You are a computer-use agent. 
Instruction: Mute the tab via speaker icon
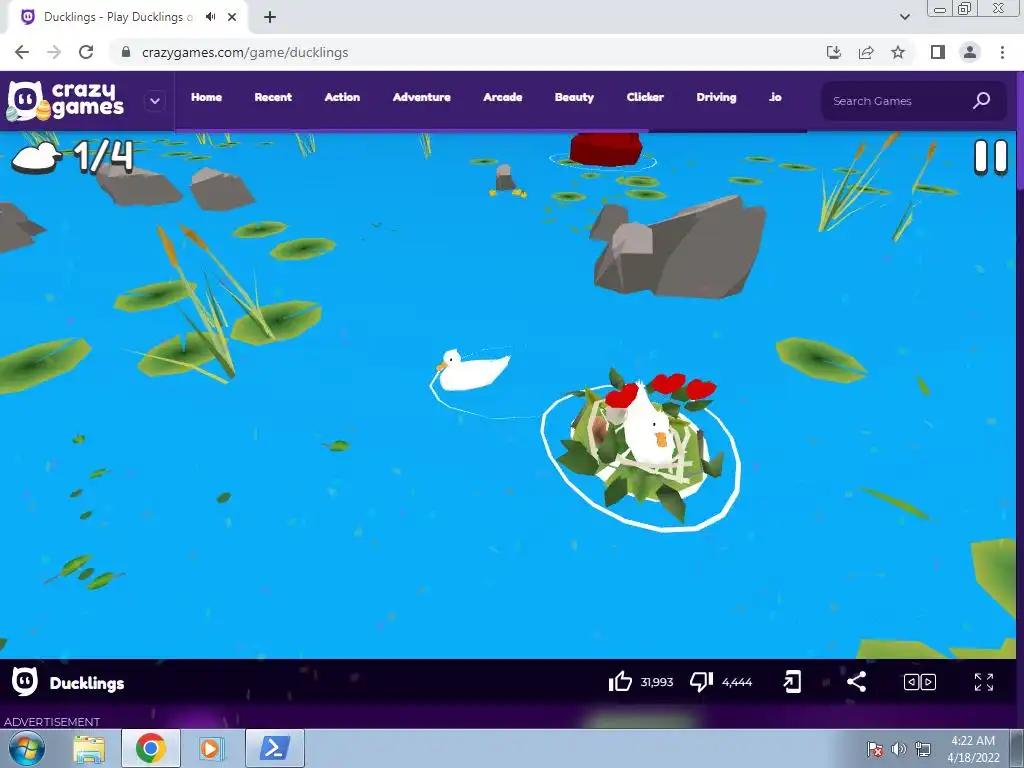[x=210, y=17]
